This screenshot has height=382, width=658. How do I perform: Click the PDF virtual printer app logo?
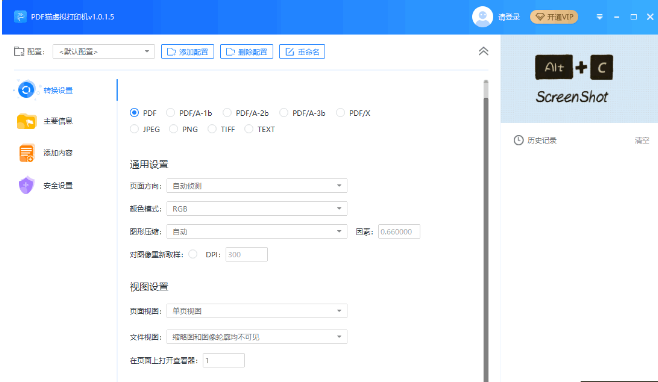pos(20,17)
